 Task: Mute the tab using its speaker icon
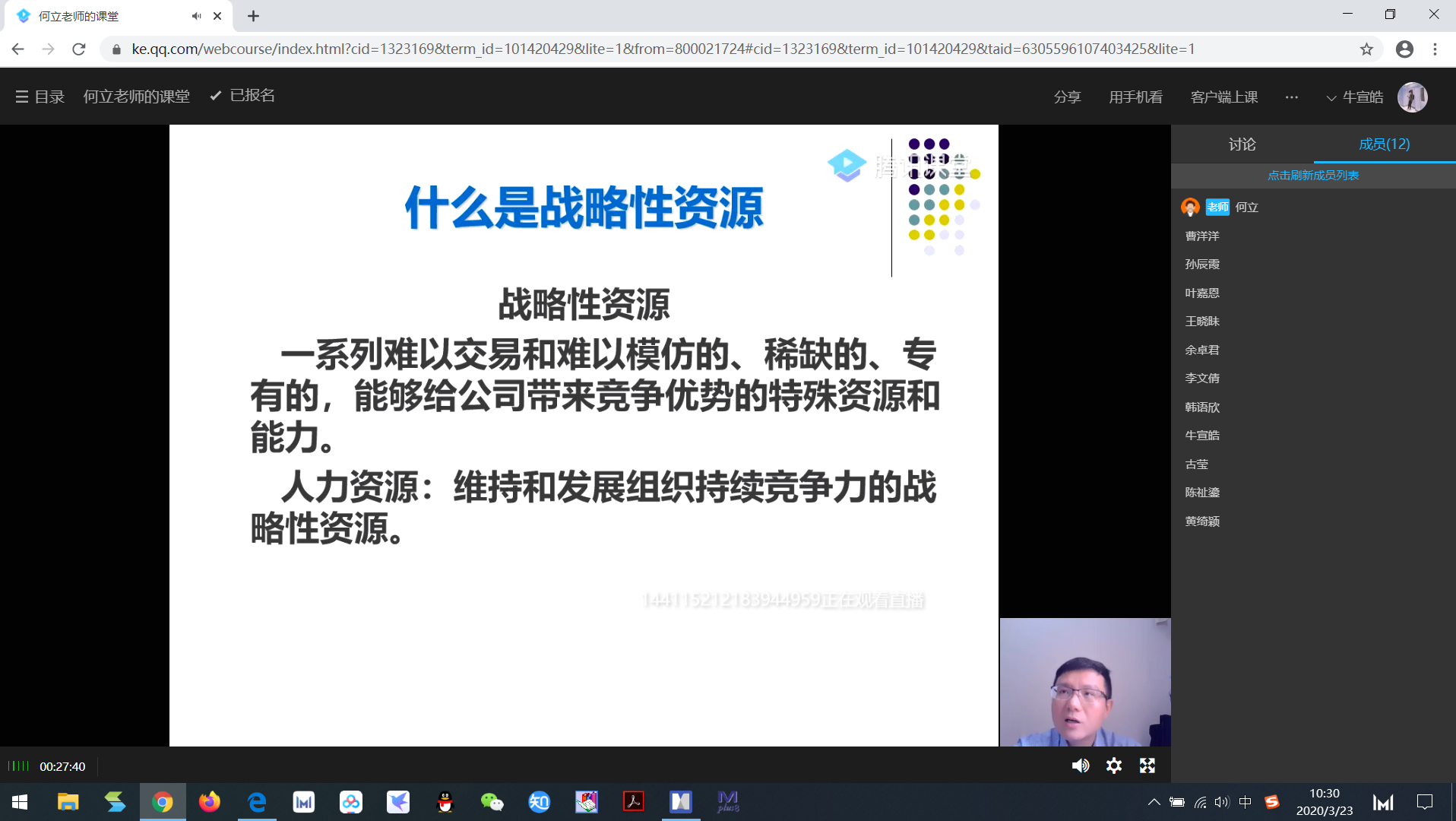pos(197,16)
